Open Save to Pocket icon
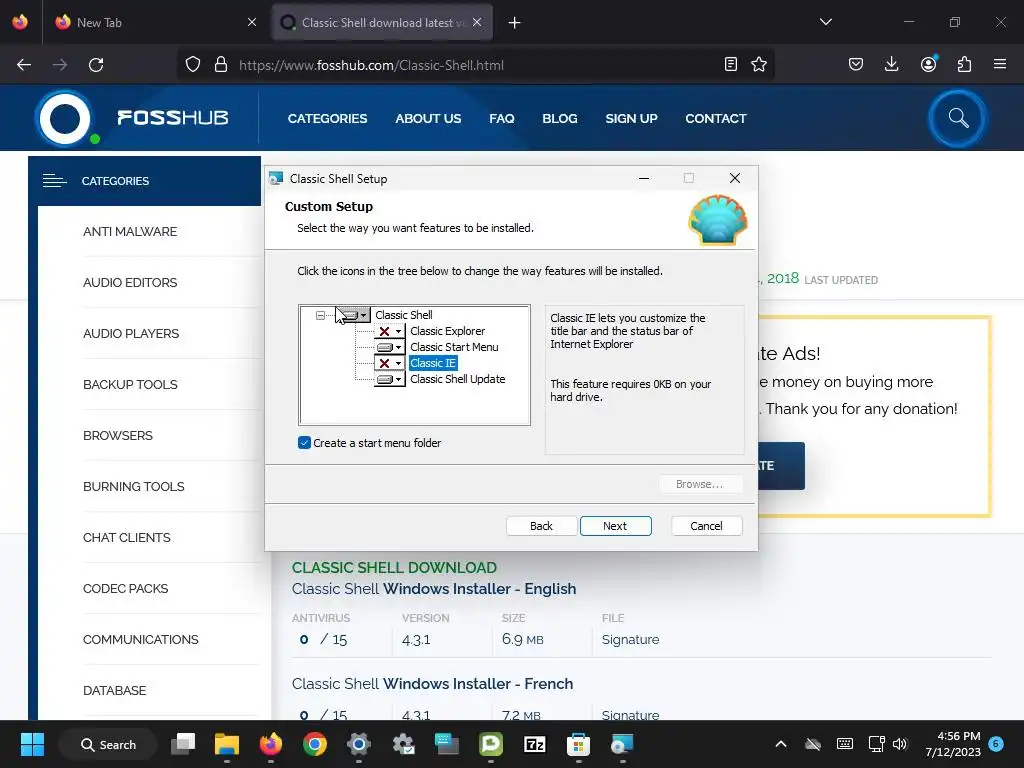Image resolution: width=1024 pixels, height=768 pixels. click(856, 65)
